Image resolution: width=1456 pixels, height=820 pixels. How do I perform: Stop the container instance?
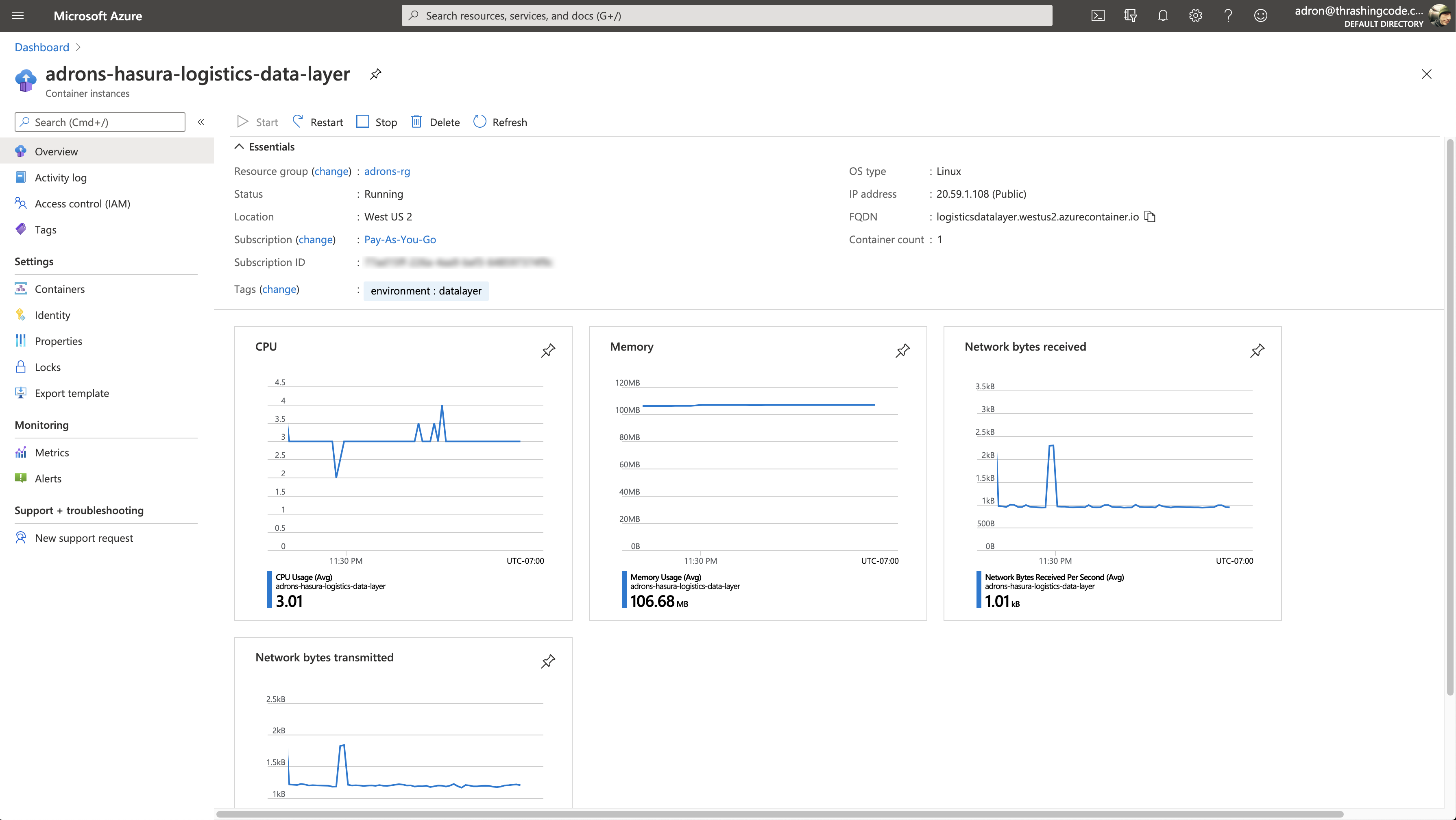coord(377,122)
